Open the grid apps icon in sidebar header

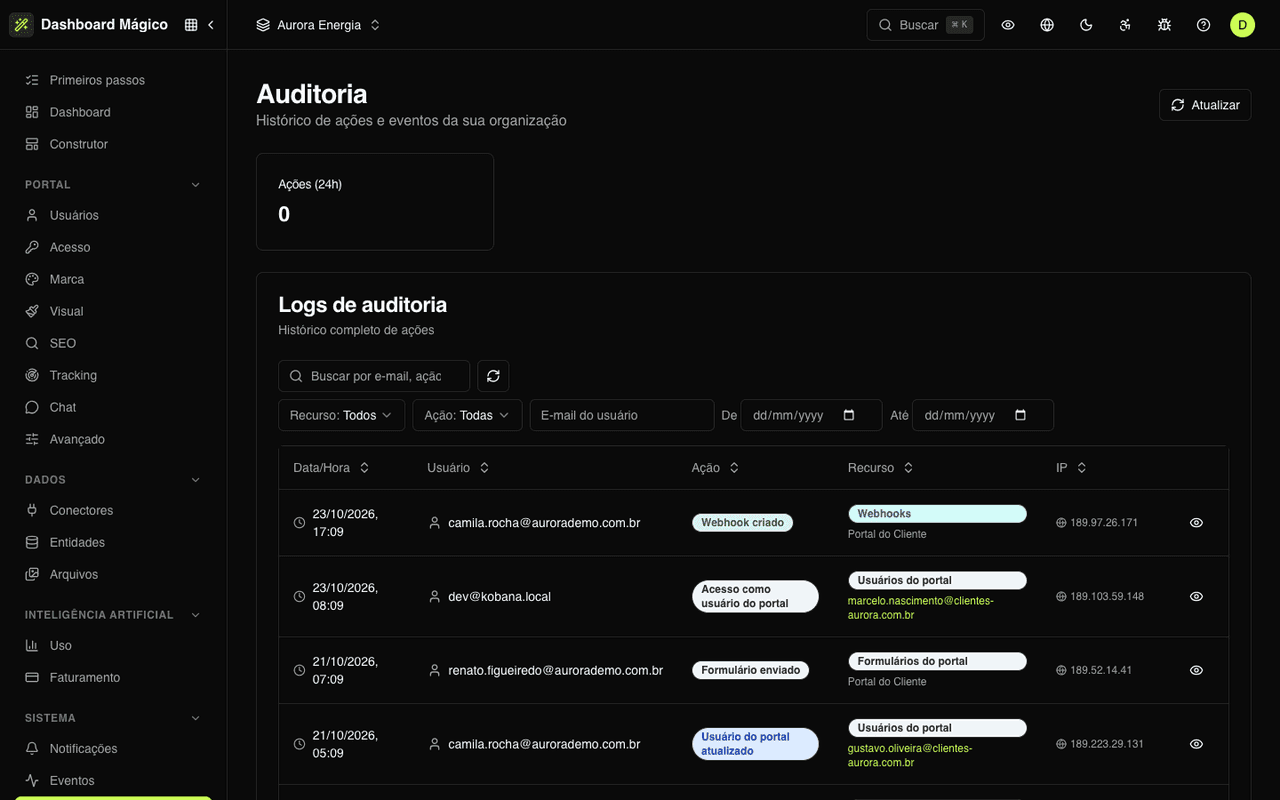(x=191, y=25)
